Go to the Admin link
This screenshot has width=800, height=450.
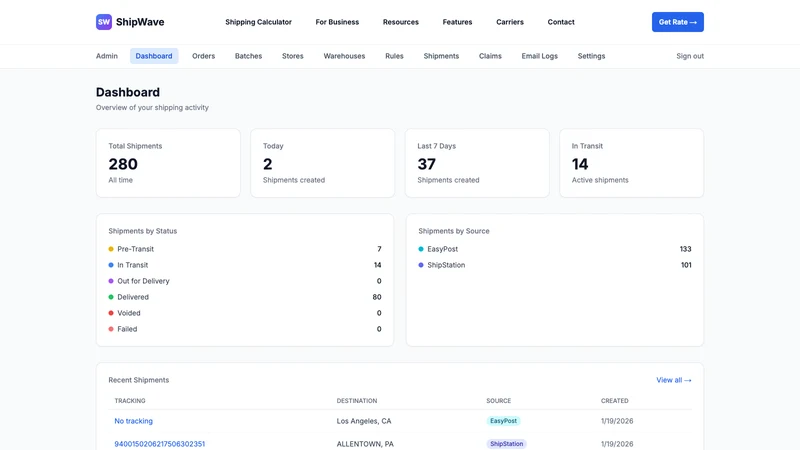(107, 56)
